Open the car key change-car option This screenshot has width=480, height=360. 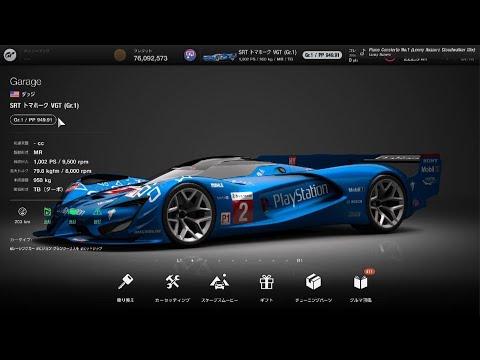pos(125,282)
